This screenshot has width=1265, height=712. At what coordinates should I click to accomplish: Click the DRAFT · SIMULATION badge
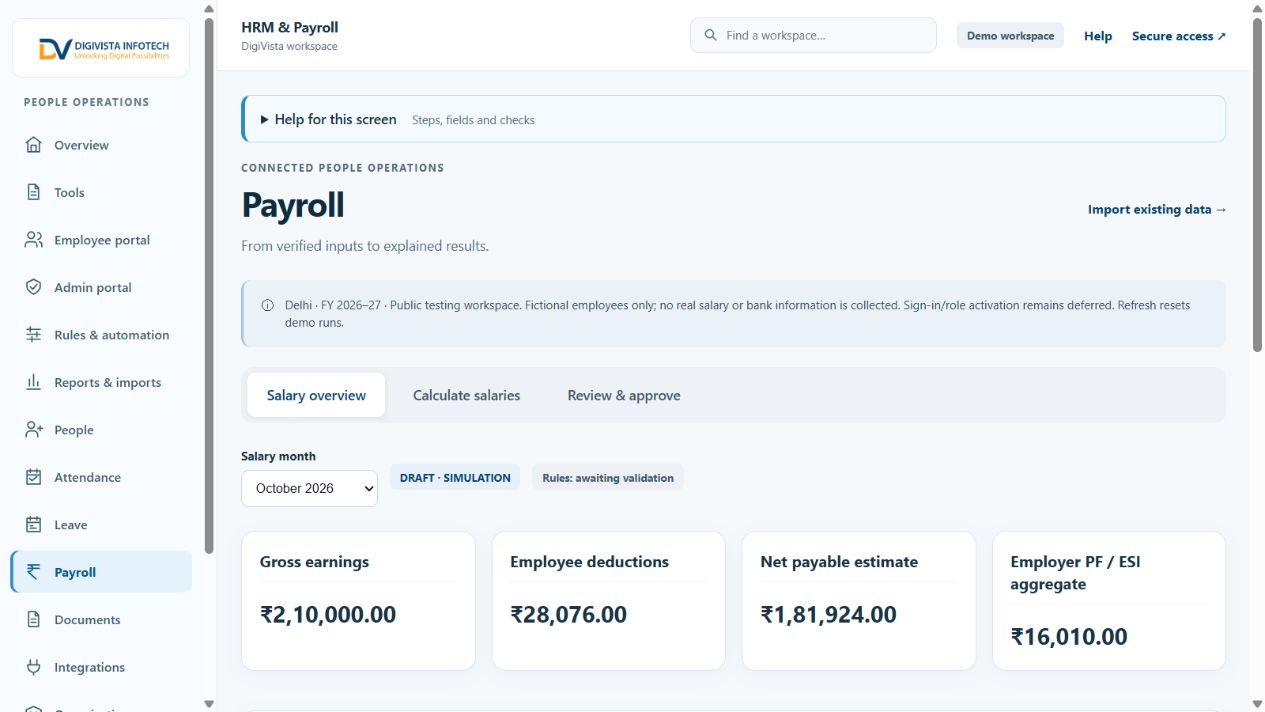pos(455,478)
